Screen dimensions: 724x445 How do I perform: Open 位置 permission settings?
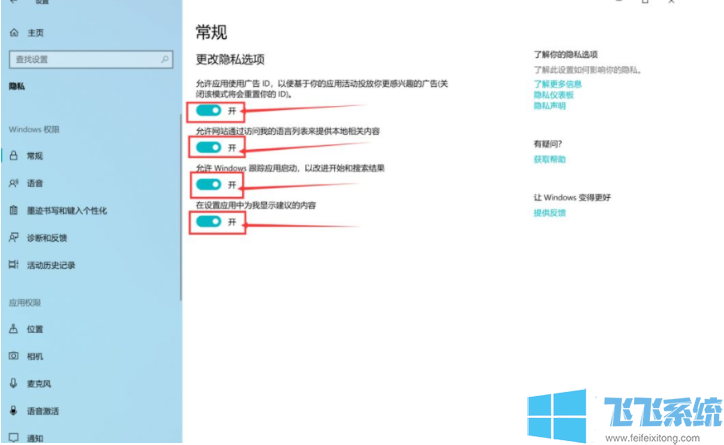[35, 329]
